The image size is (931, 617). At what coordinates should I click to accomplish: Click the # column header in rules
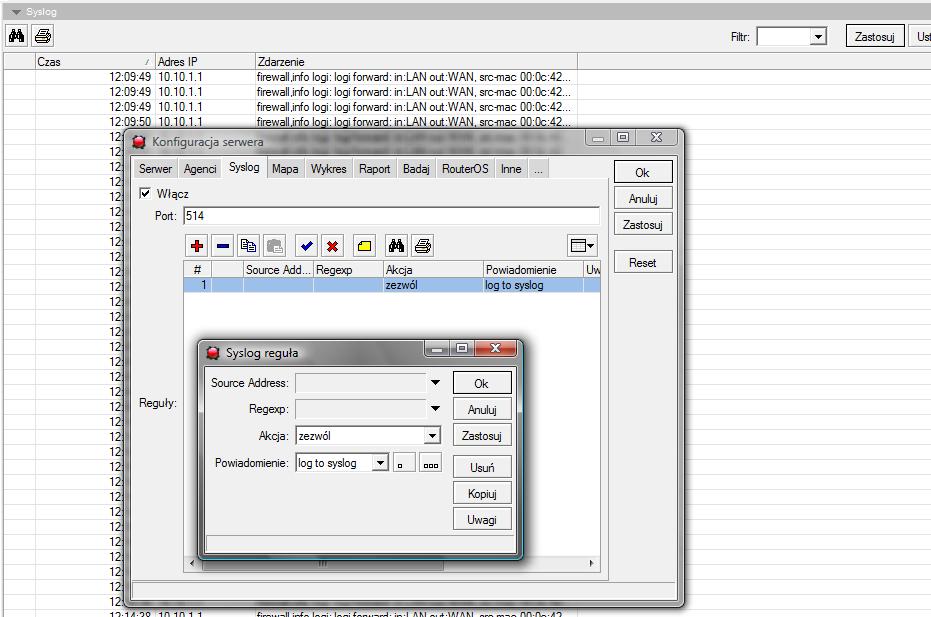click(x=197, y=270)
